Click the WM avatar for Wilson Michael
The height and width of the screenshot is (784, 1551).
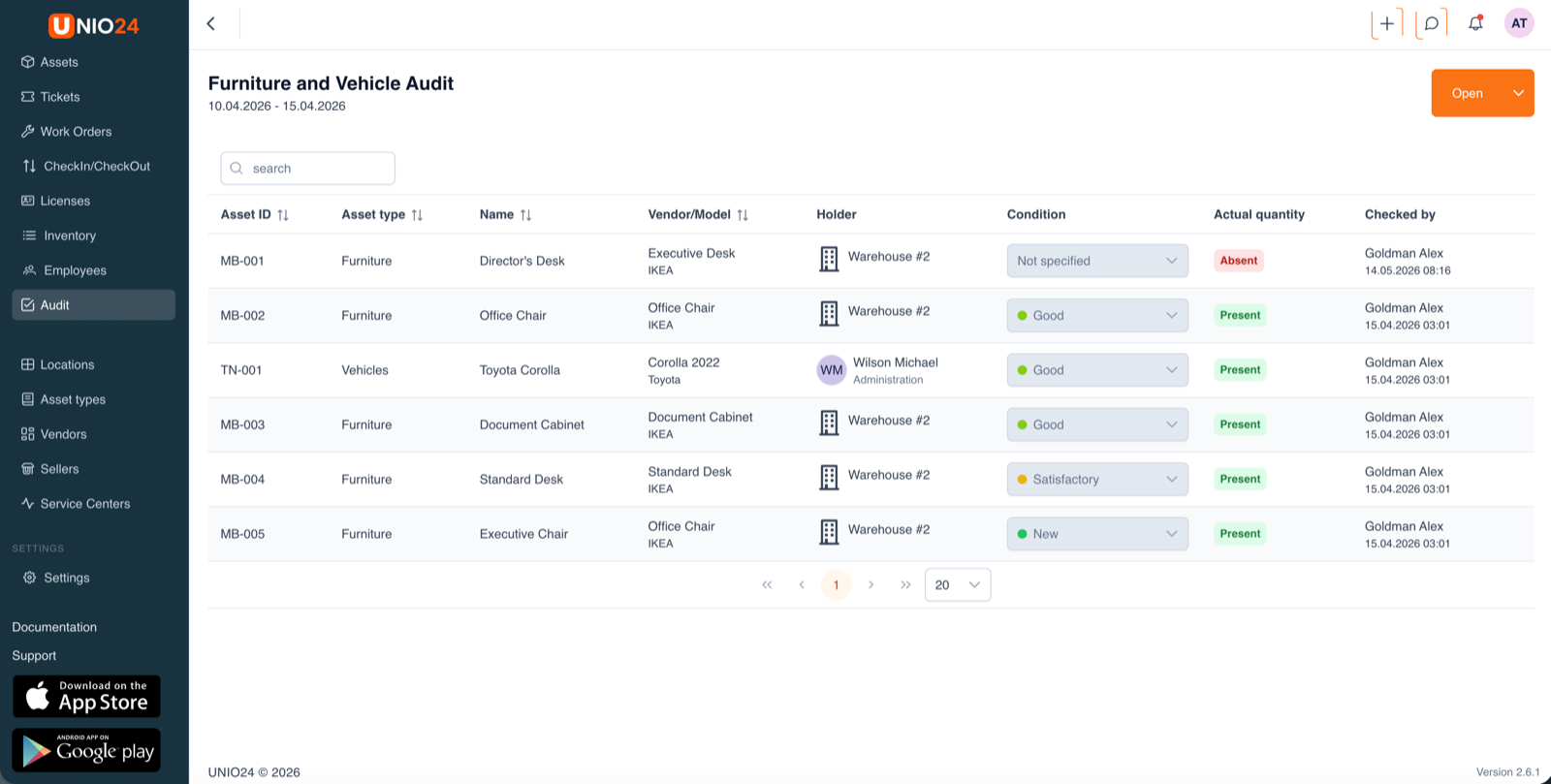pyautogui.click(x=832, y=370)
